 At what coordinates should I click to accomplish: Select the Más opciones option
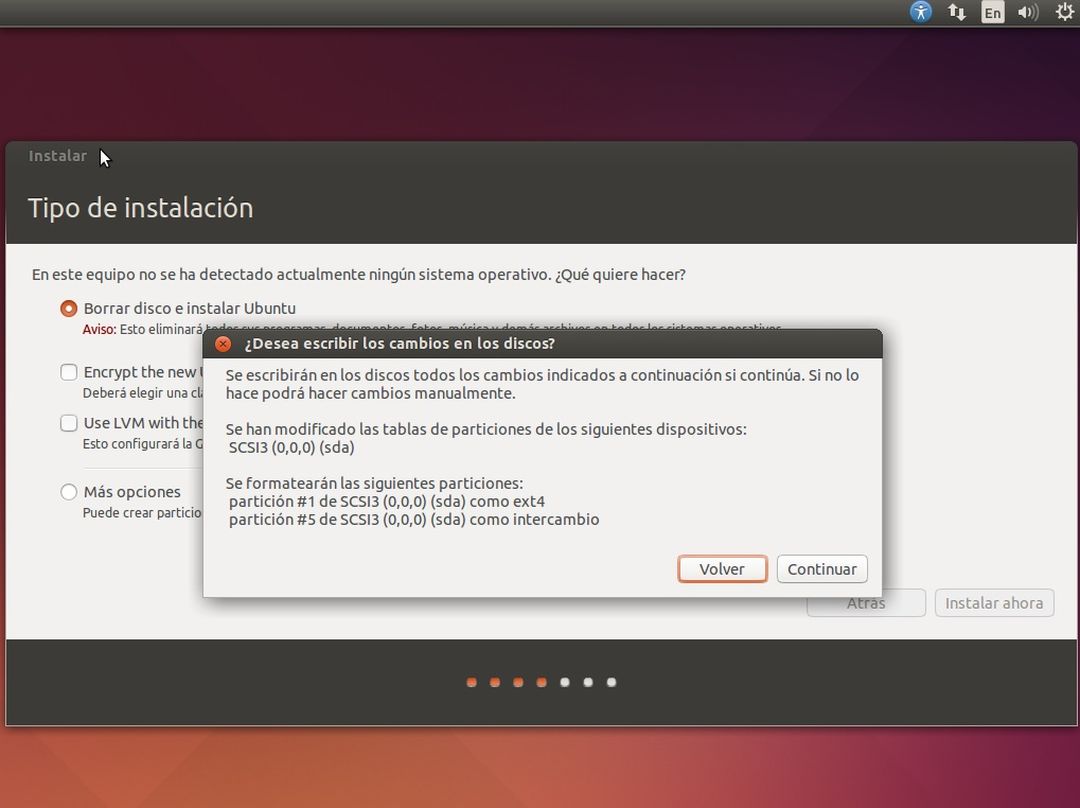point(68,492)
